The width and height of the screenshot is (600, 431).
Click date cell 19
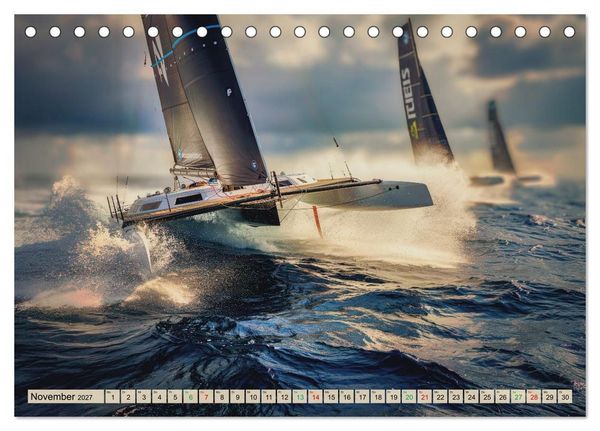(x=394, y=397)
